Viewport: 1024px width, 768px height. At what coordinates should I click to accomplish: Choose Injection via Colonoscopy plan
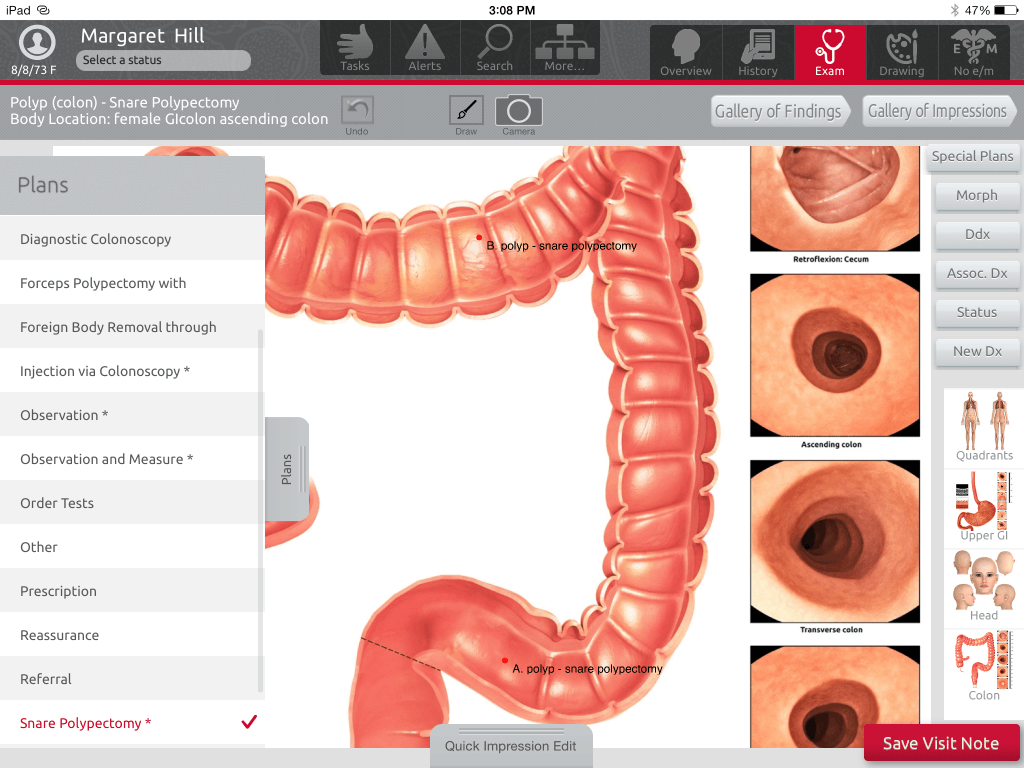click(133, 371)
